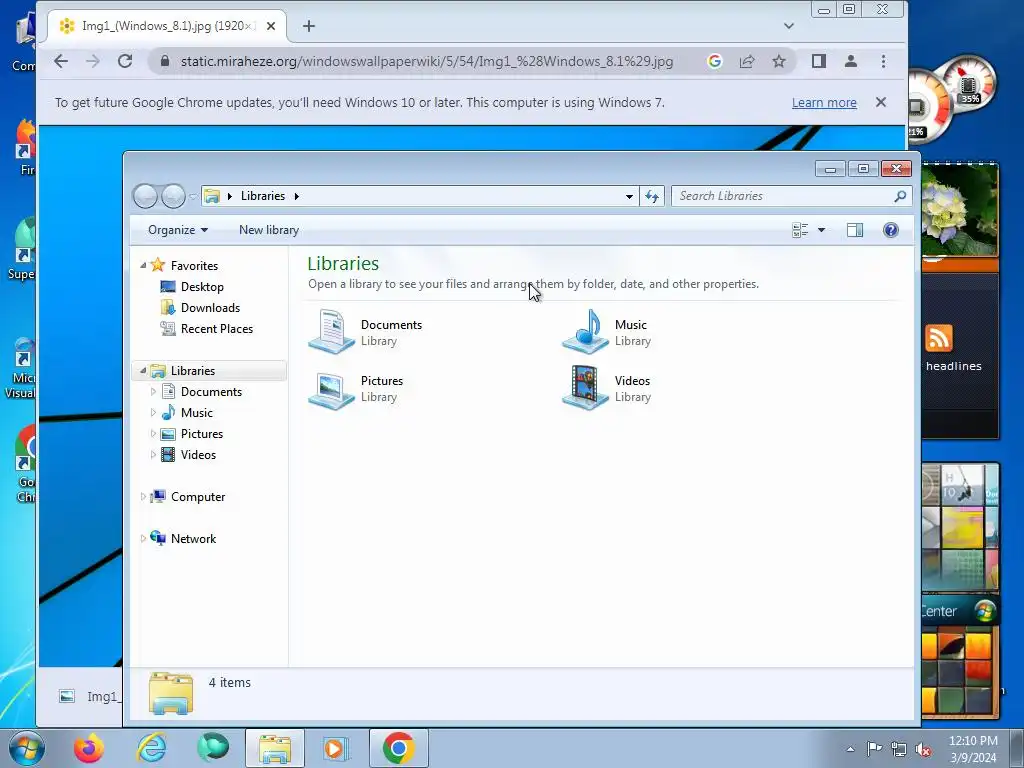Click the refresh button beside the address bar
Viewport: 1024px width, 768px height.
coord(652,196)
